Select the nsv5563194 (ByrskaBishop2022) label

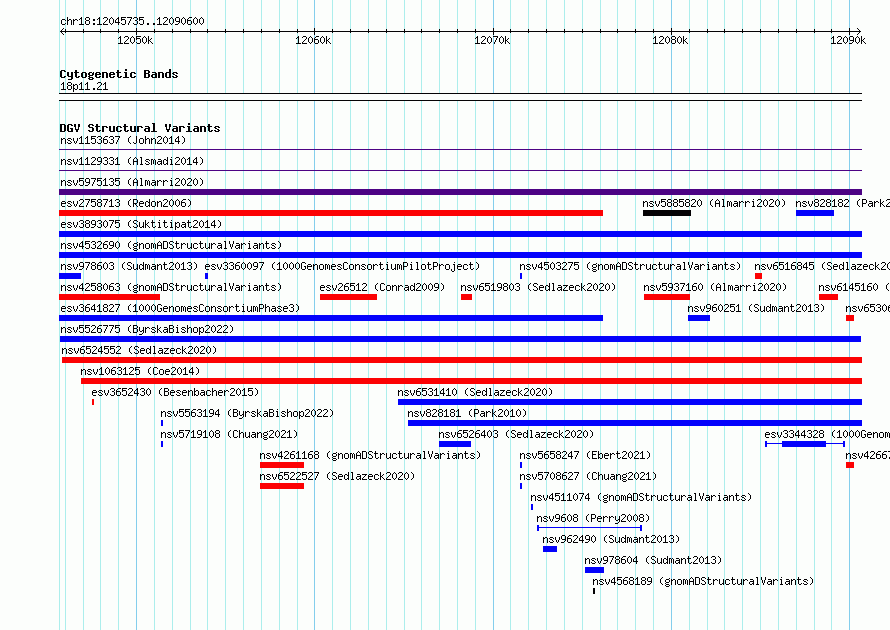pyautogui.click(x=247, y=413)
